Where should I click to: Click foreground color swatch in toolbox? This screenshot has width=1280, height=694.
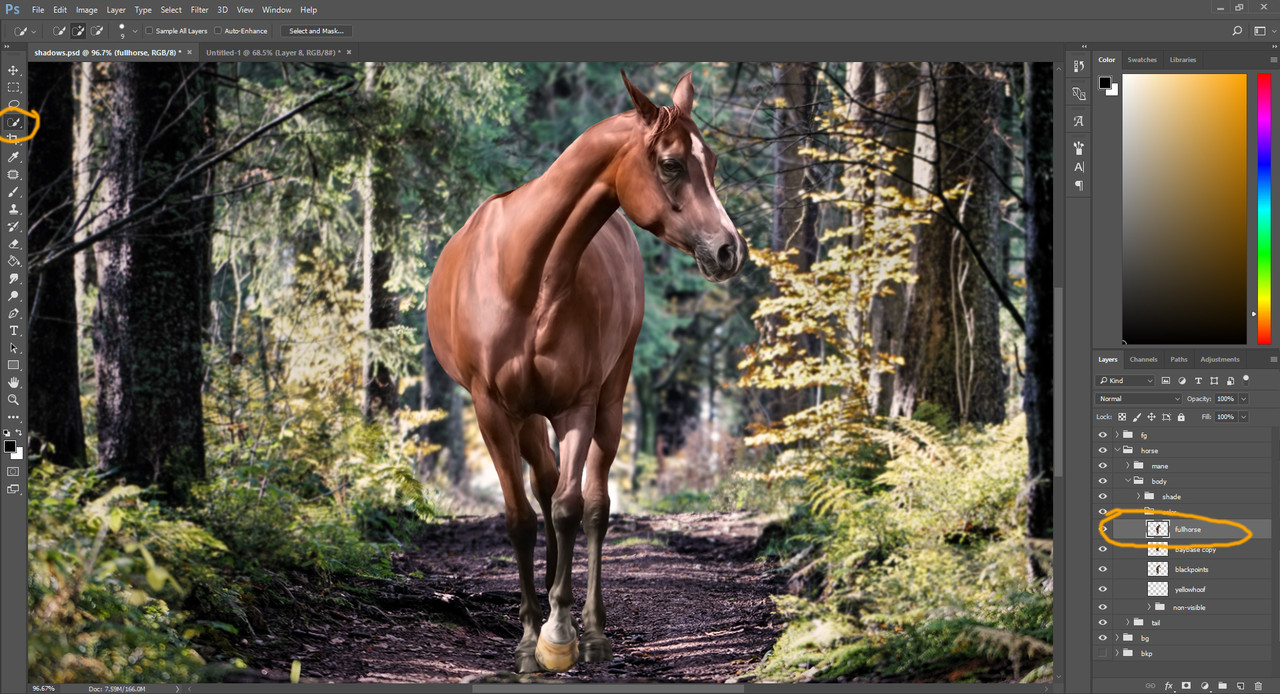pos(10,446)
